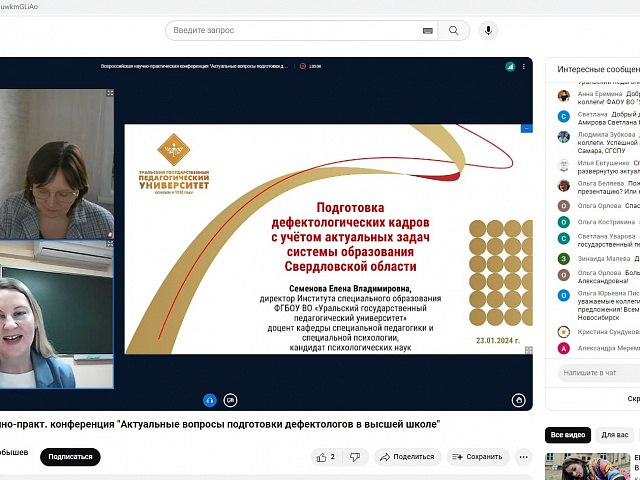Click the blue minimize button on presentation
This screenshot has width=640, height=480.
[x=527, y=129]
